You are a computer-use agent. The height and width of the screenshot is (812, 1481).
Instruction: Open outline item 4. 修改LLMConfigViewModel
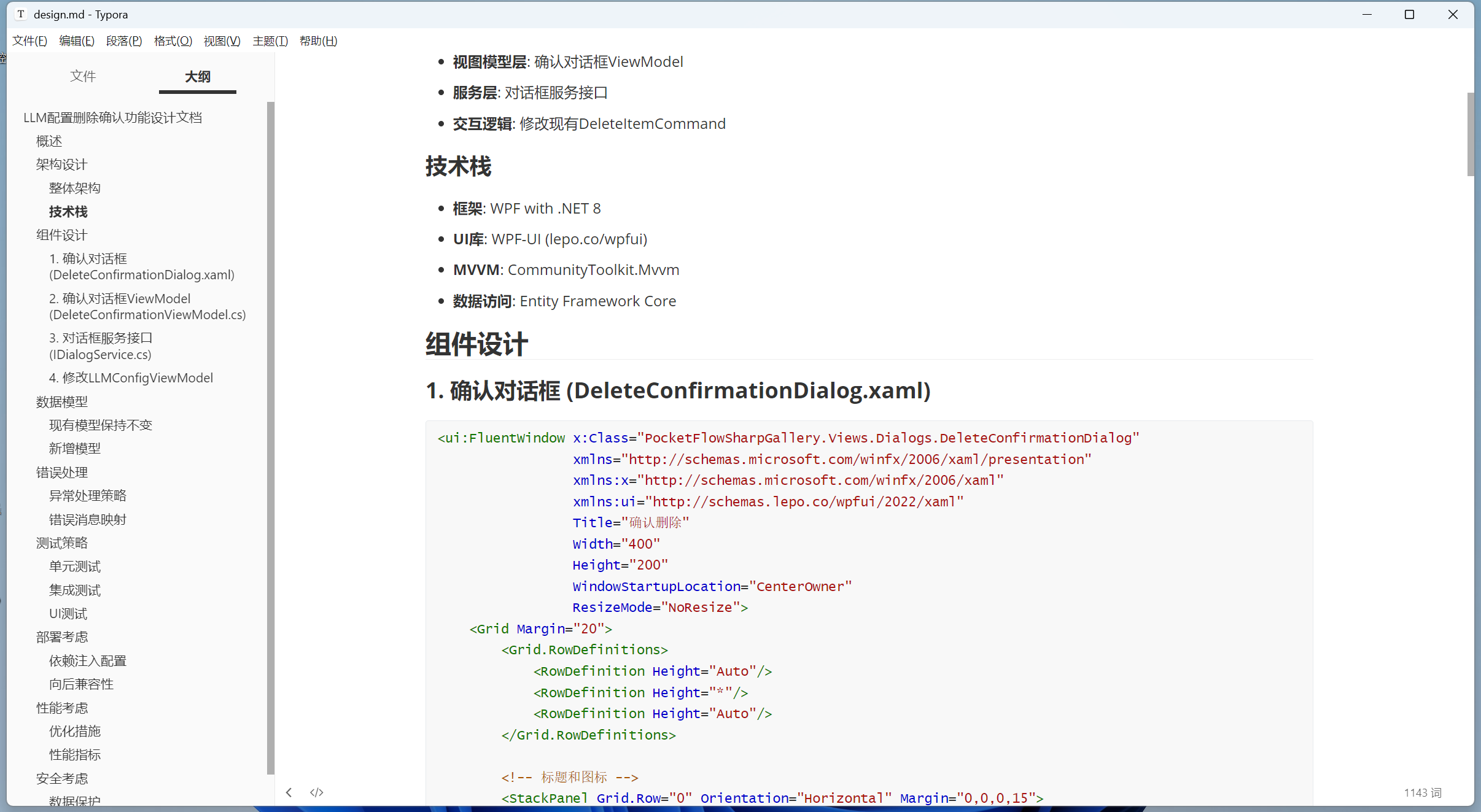[x=131, y=378]
